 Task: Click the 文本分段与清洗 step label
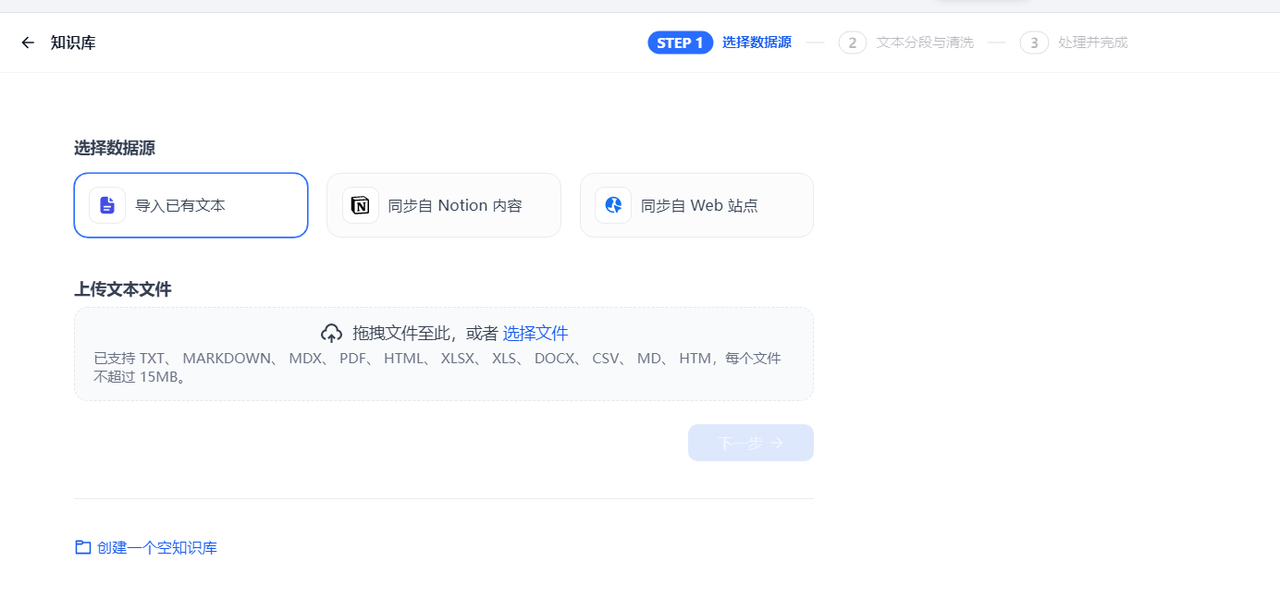(x=925, y=43)
